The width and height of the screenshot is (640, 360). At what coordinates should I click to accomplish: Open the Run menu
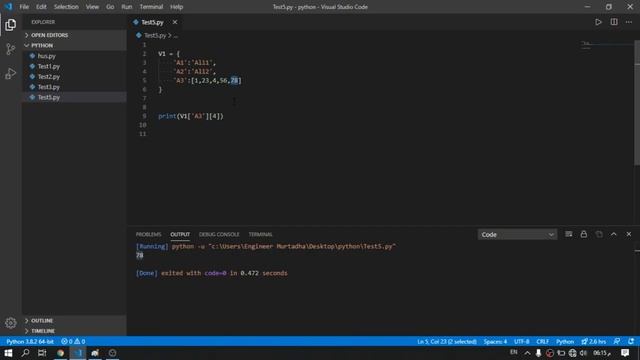pos(127,7)
